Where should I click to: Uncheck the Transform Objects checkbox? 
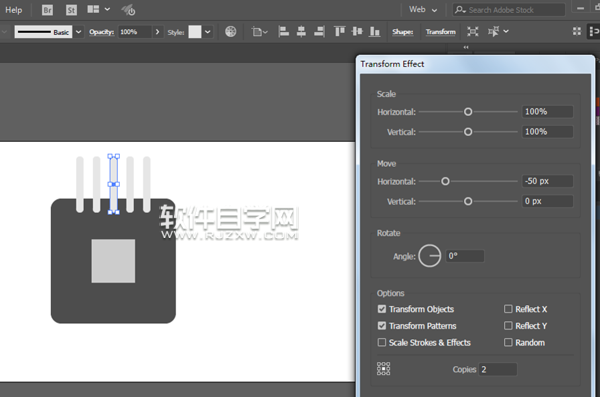tap(382, 309)
